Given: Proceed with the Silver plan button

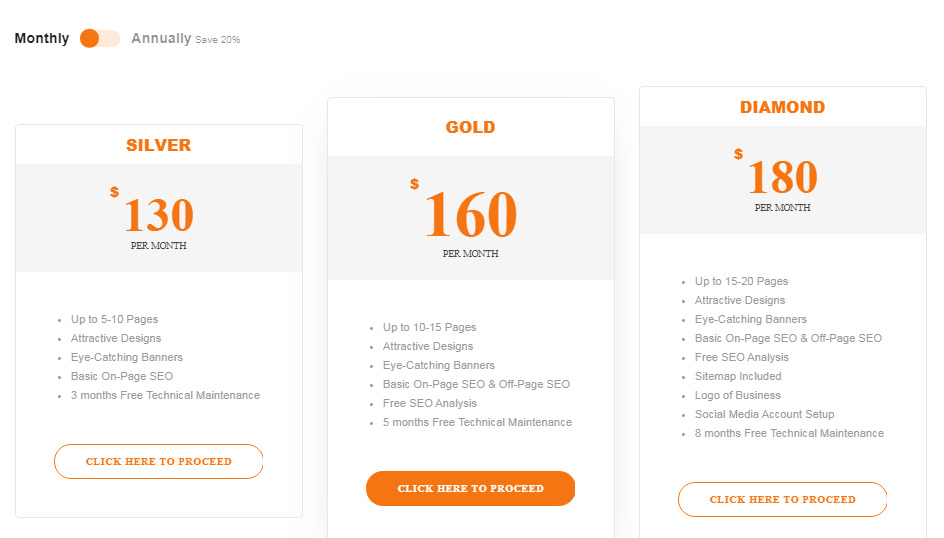Looking at the screenshot, I should [158, 462].
